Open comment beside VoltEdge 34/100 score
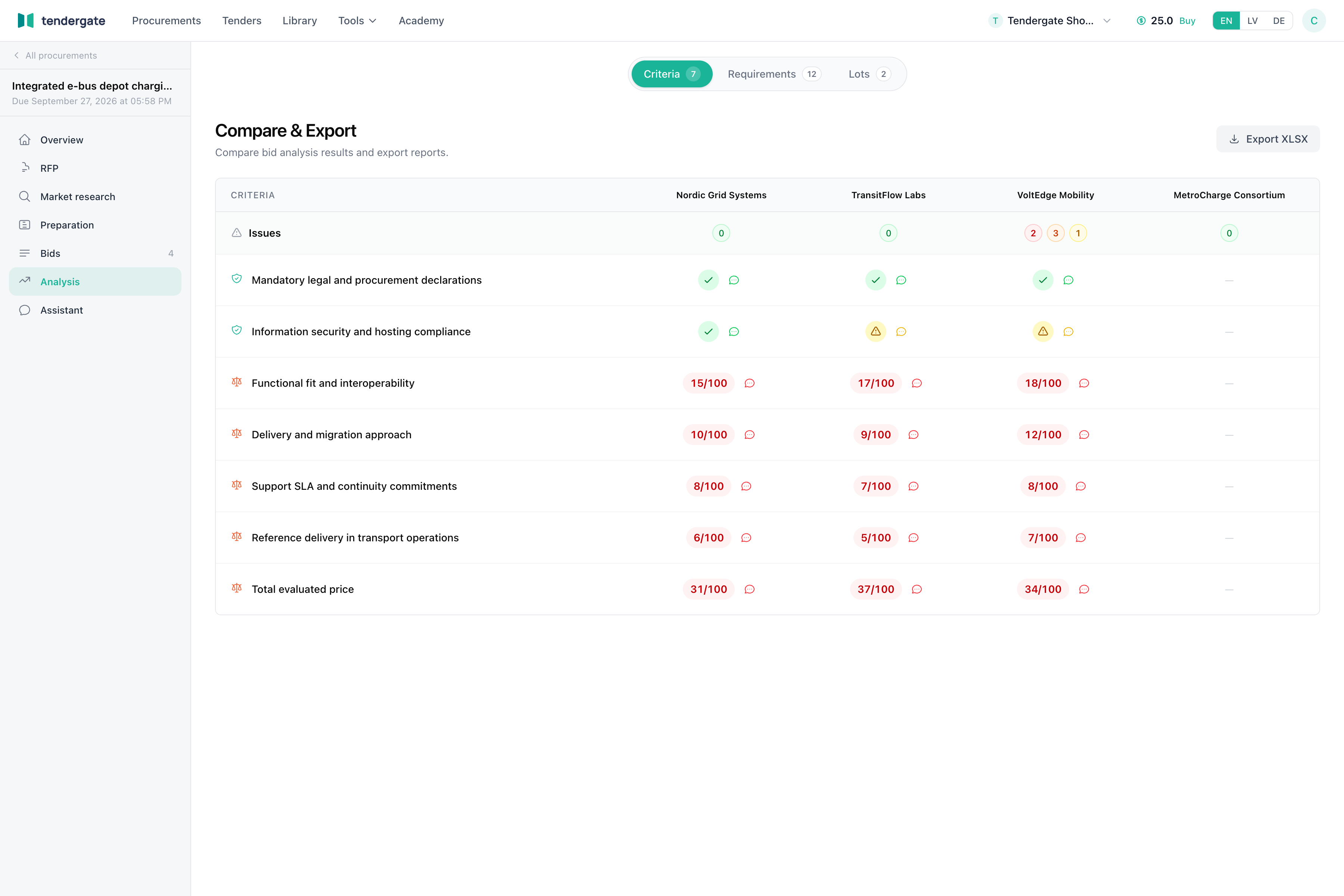1344x896 pixels. [x=1084, y=589]
